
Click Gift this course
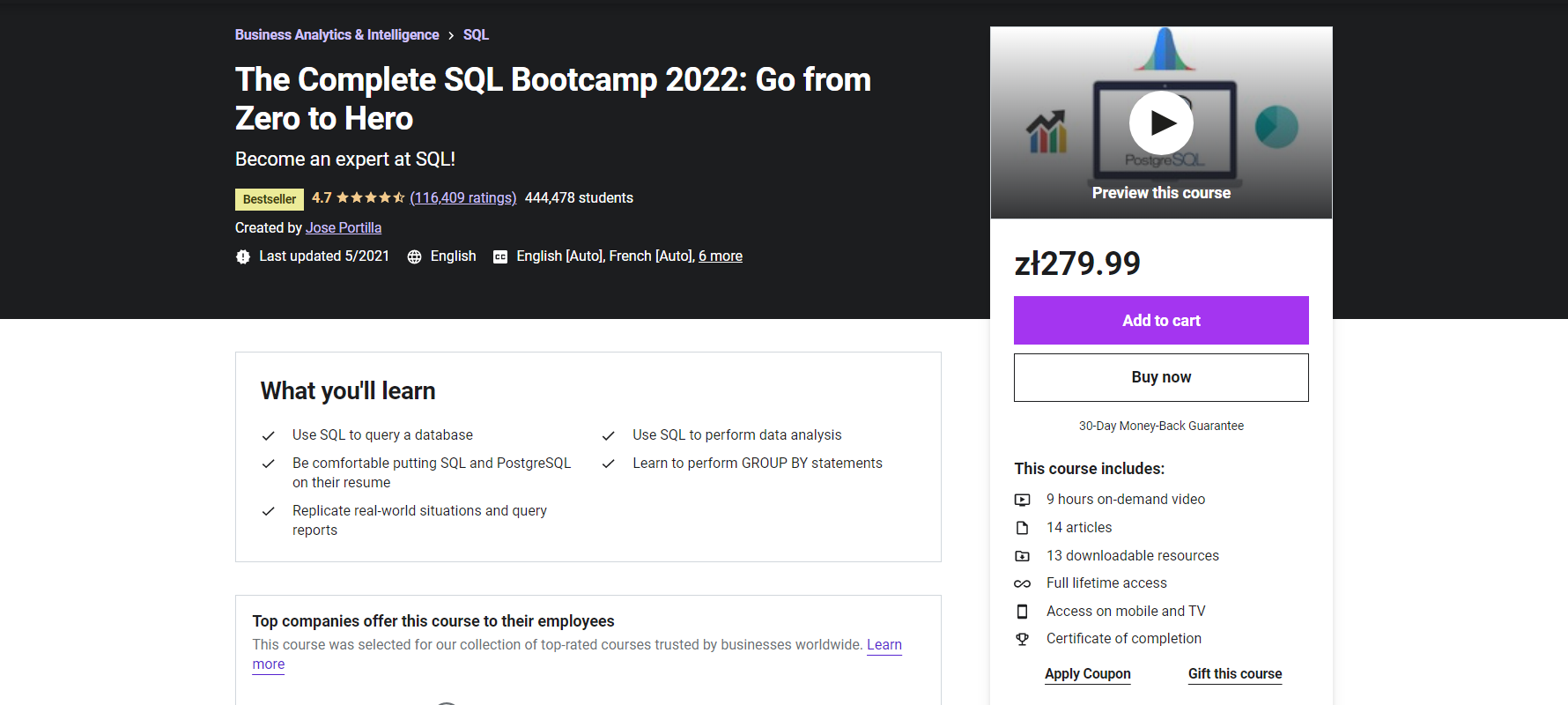(1235, 673)
